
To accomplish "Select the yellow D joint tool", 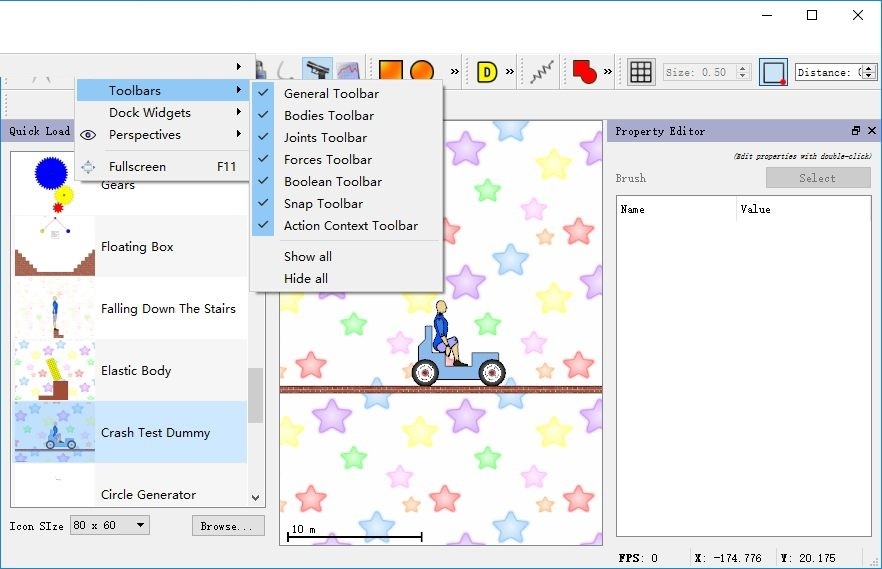I will 487,72.
